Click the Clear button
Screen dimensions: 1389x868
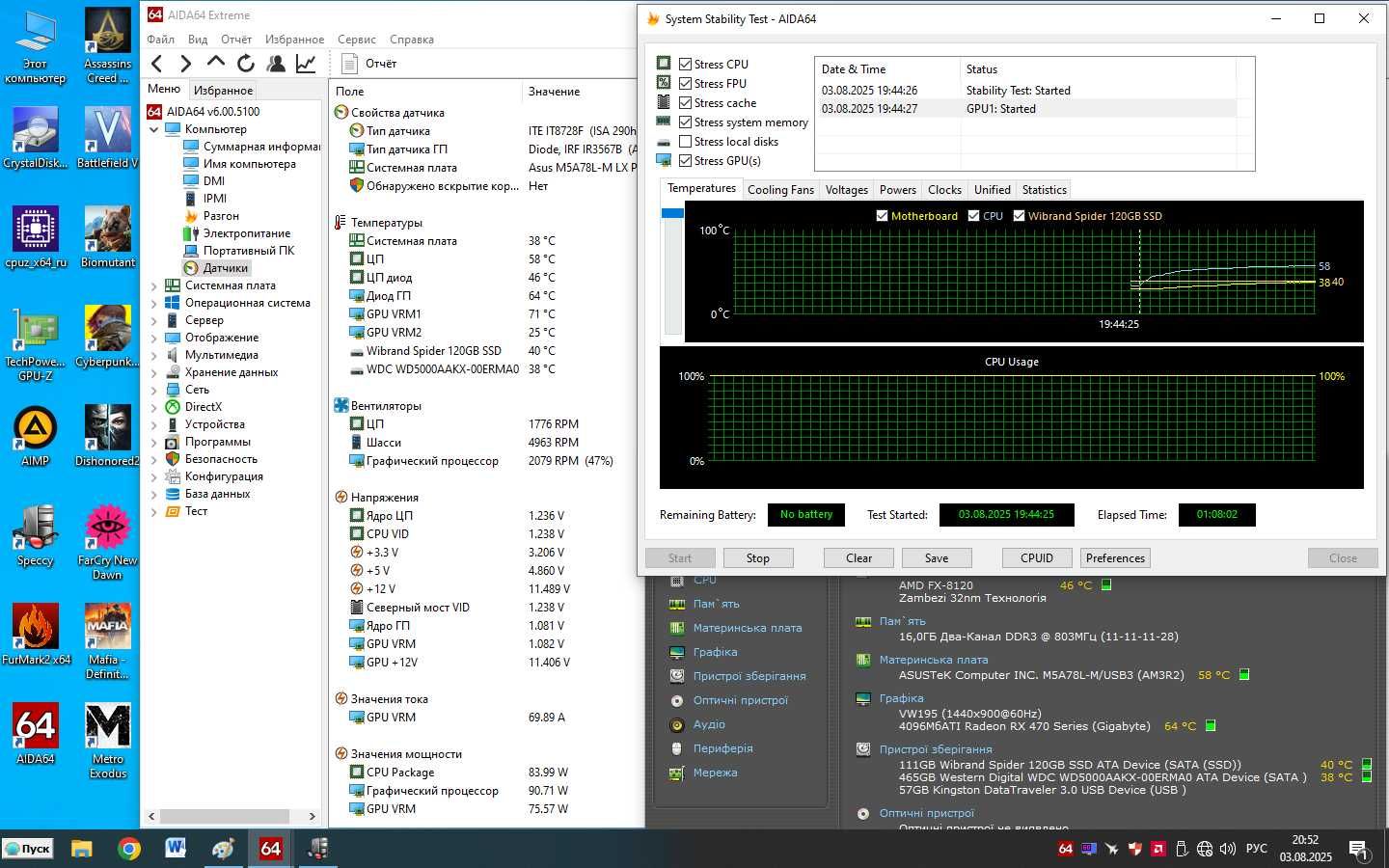[x=858, y=558]
